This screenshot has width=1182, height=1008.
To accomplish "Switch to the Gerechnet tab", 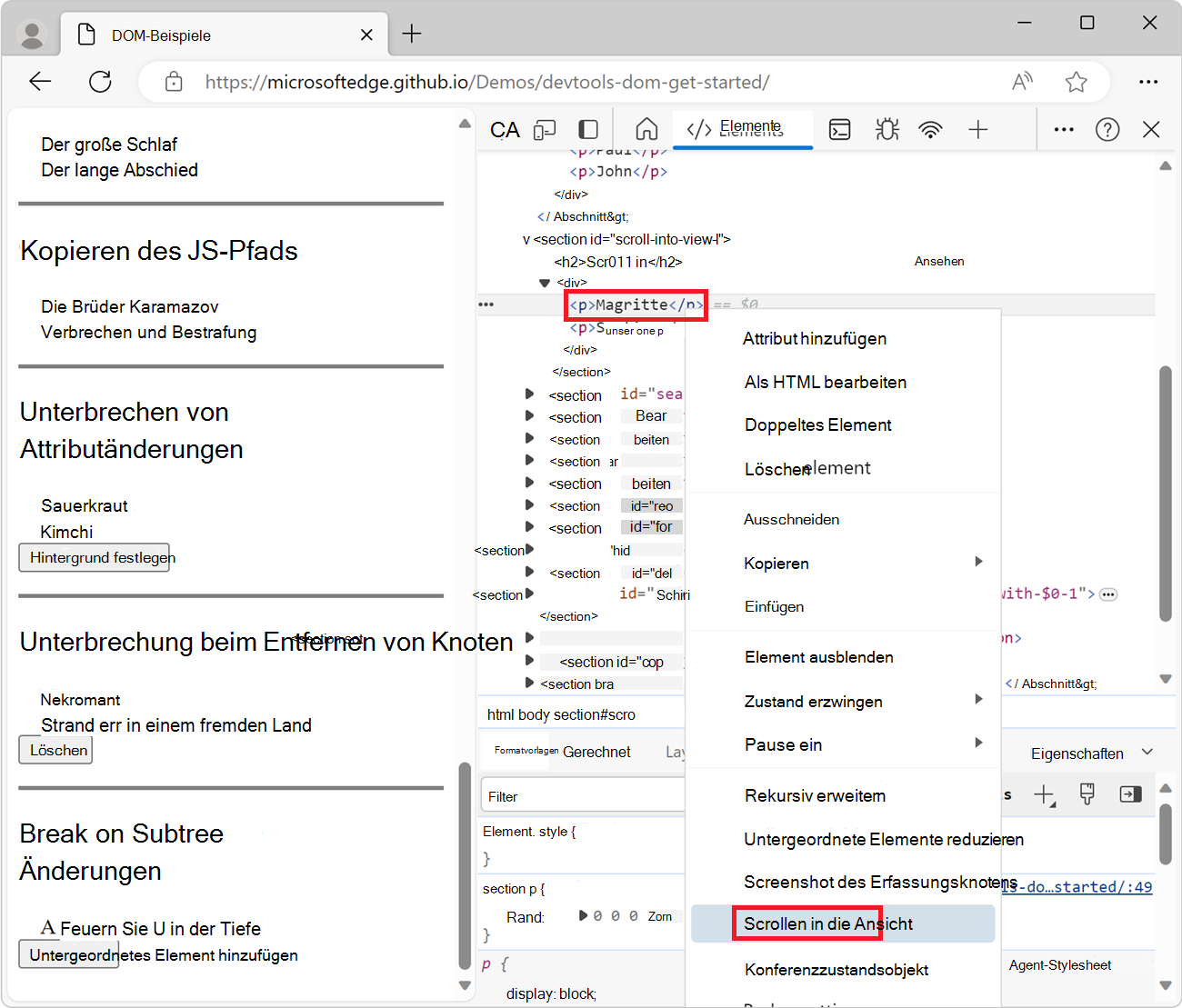I will (x=596, y=752).
